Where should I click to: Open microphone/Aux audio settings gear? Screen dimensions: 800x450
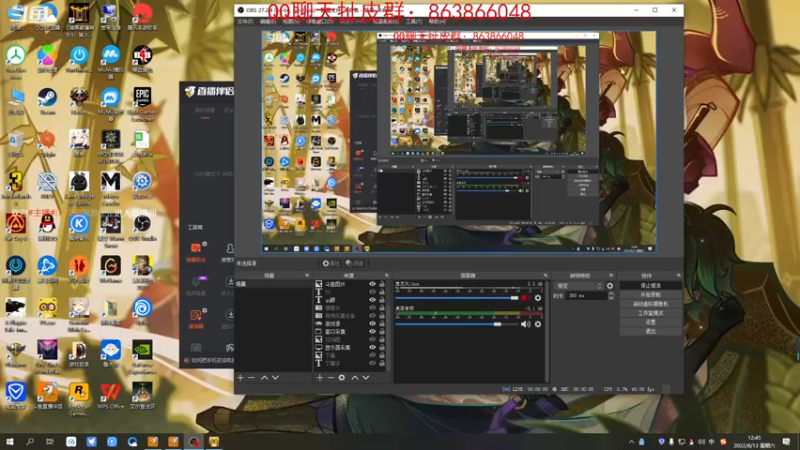[x=538, y=298]
